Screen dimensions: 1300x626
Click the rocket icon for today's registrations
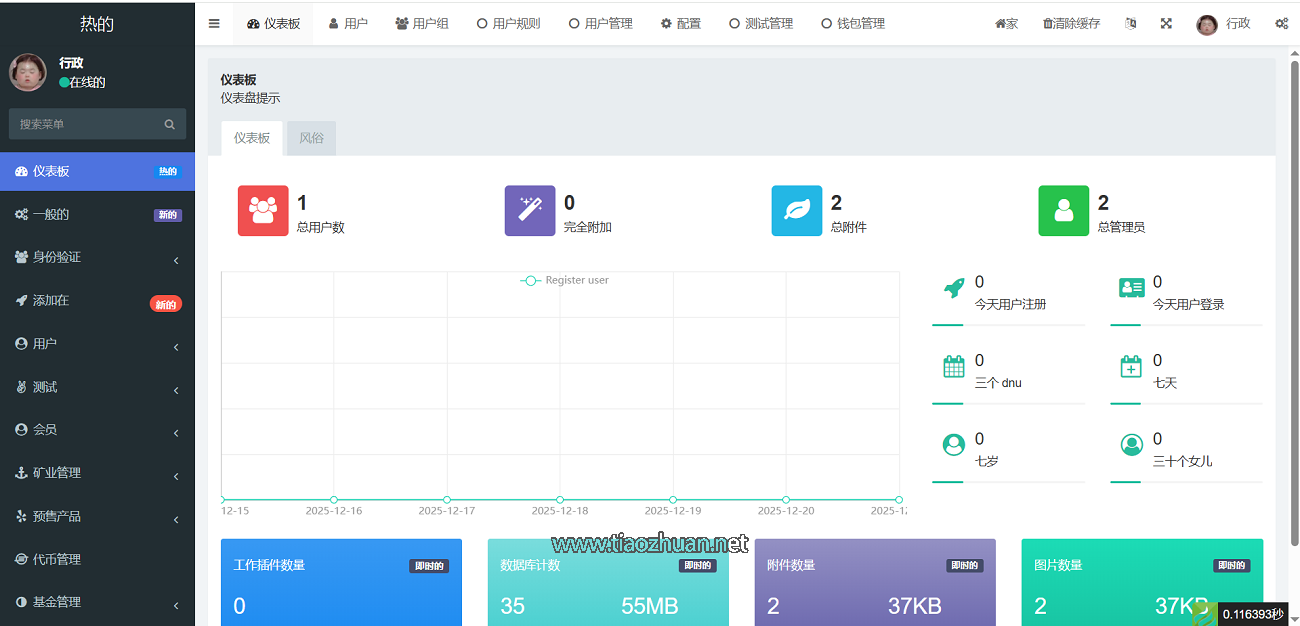[x=954, y=289]
